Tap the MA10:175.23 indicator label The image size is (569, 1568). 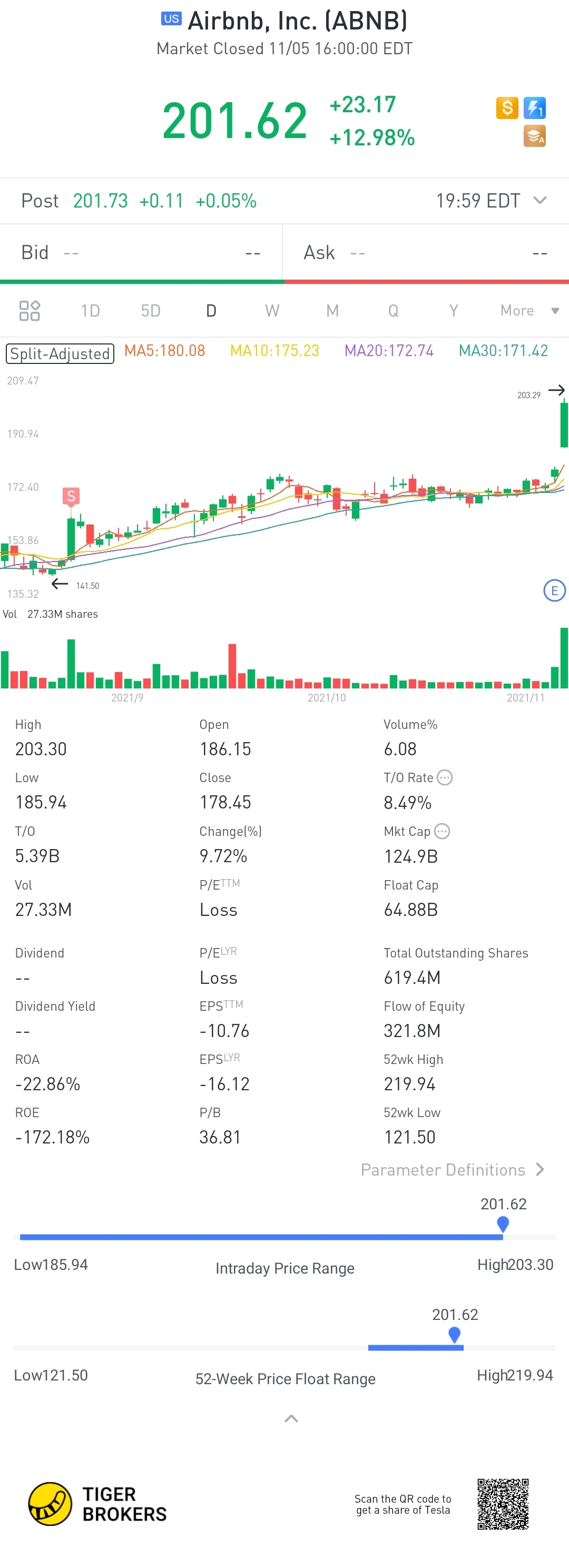pyautogui.click(x=274, y=351)
